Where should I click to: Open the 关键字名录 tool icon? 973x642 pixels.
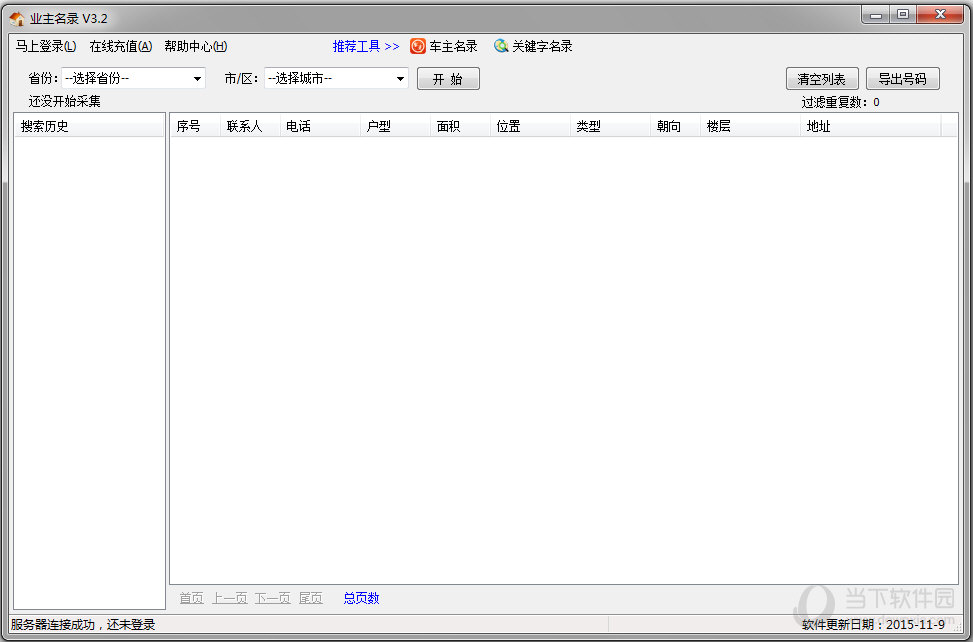pyautogui.click(x=501, y=46)
